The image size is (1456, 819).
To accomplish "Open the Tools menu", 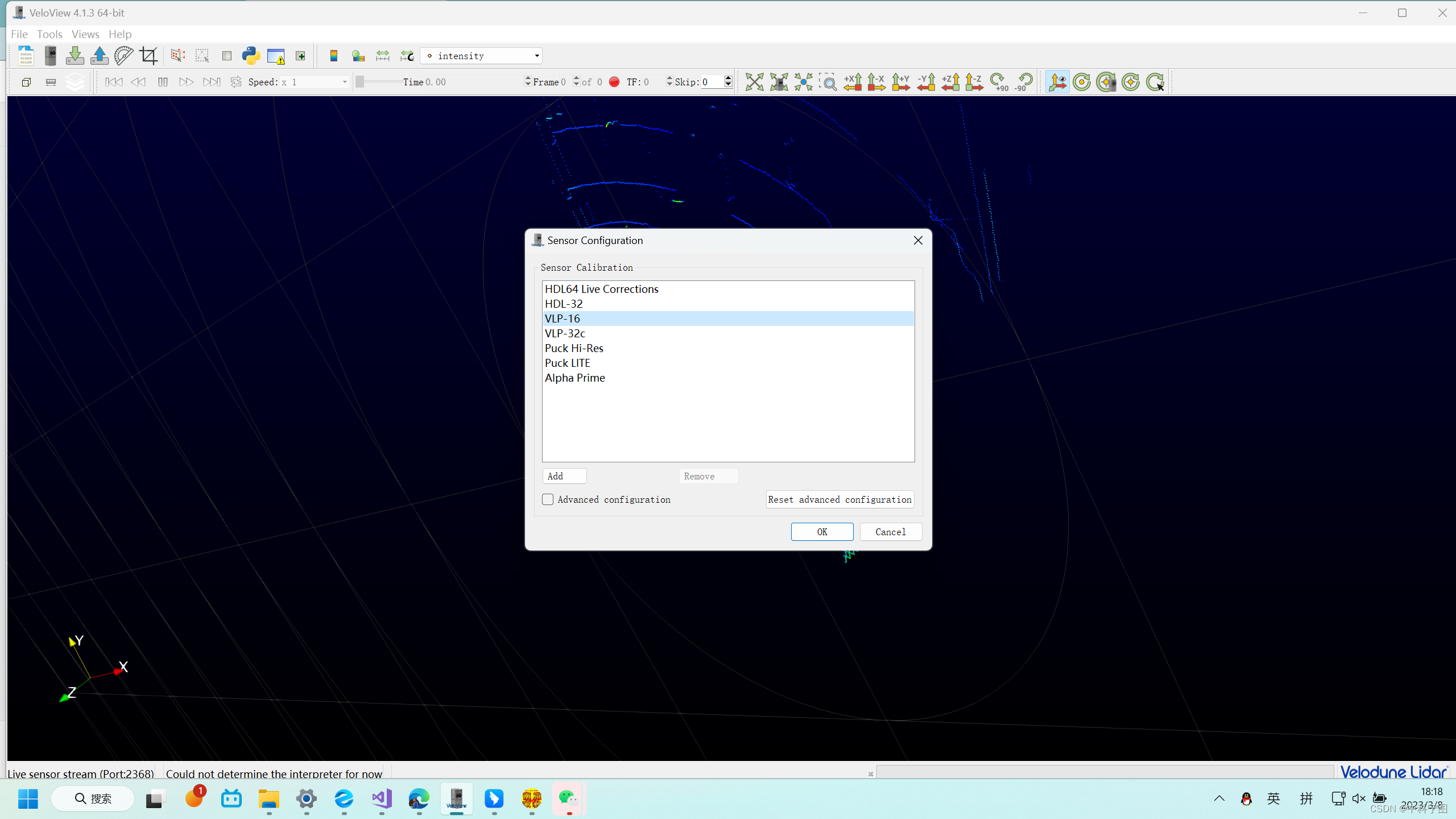I will pyautogui.click(x=50, y=34).
